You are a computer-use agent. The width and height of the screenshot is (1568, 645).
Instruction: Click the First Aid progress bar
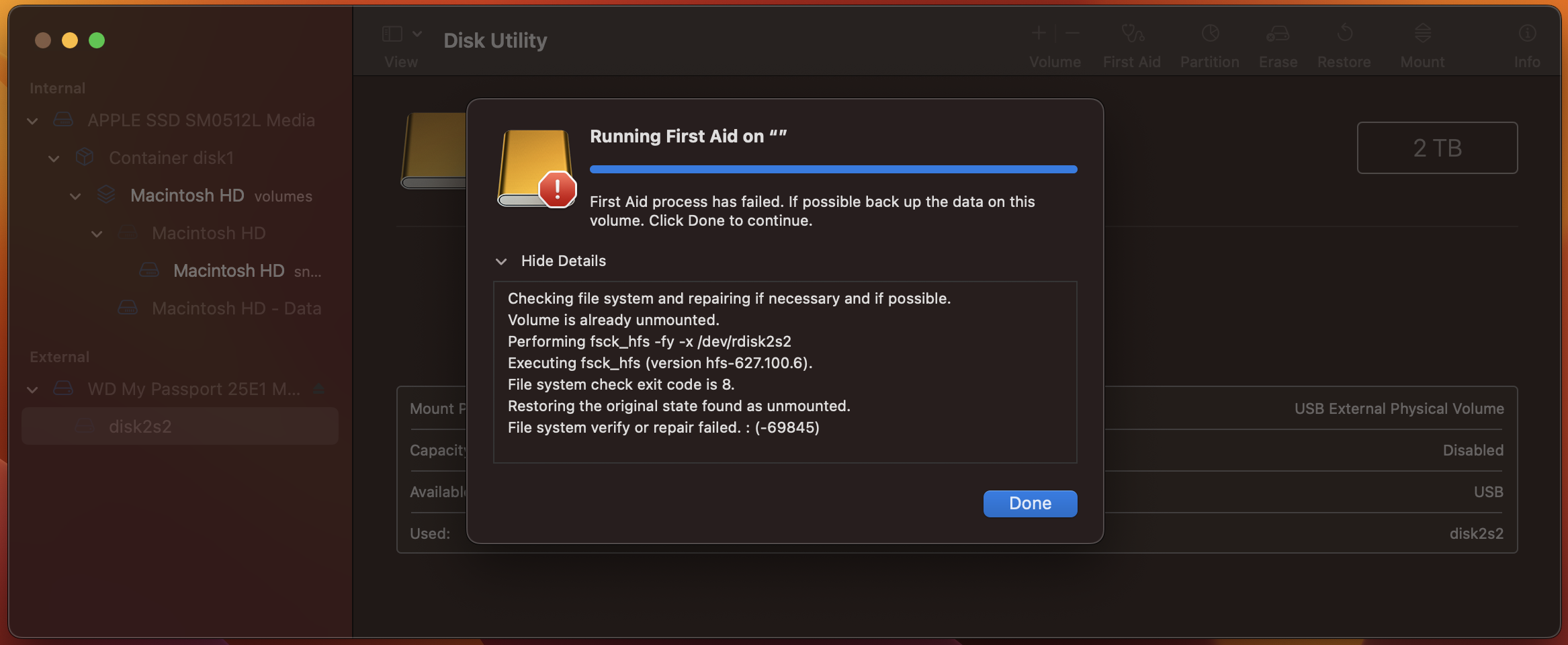pyautogui.click(x=833, y=169)
